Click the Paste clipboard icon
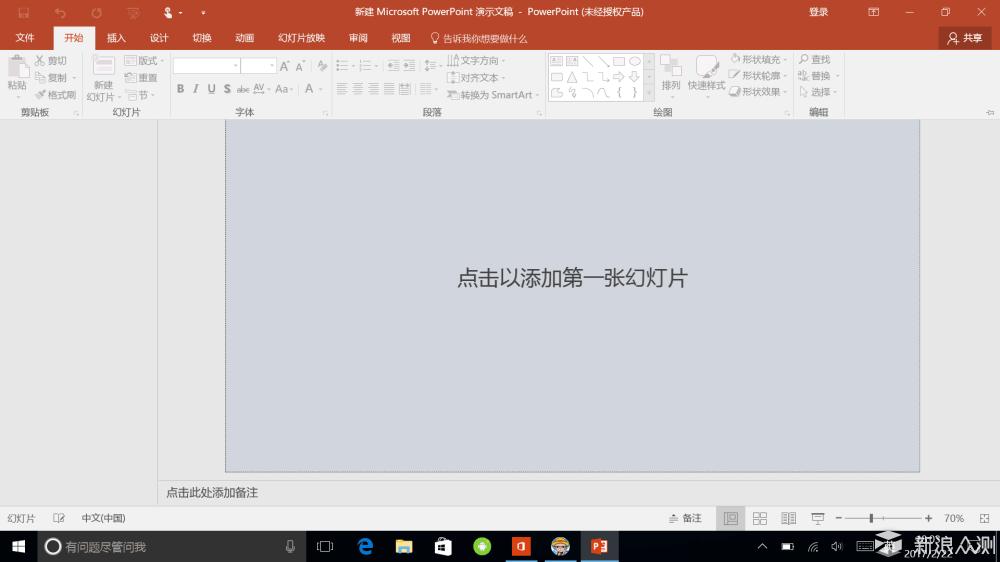1000x562 pixels. (x=18, y=68)
